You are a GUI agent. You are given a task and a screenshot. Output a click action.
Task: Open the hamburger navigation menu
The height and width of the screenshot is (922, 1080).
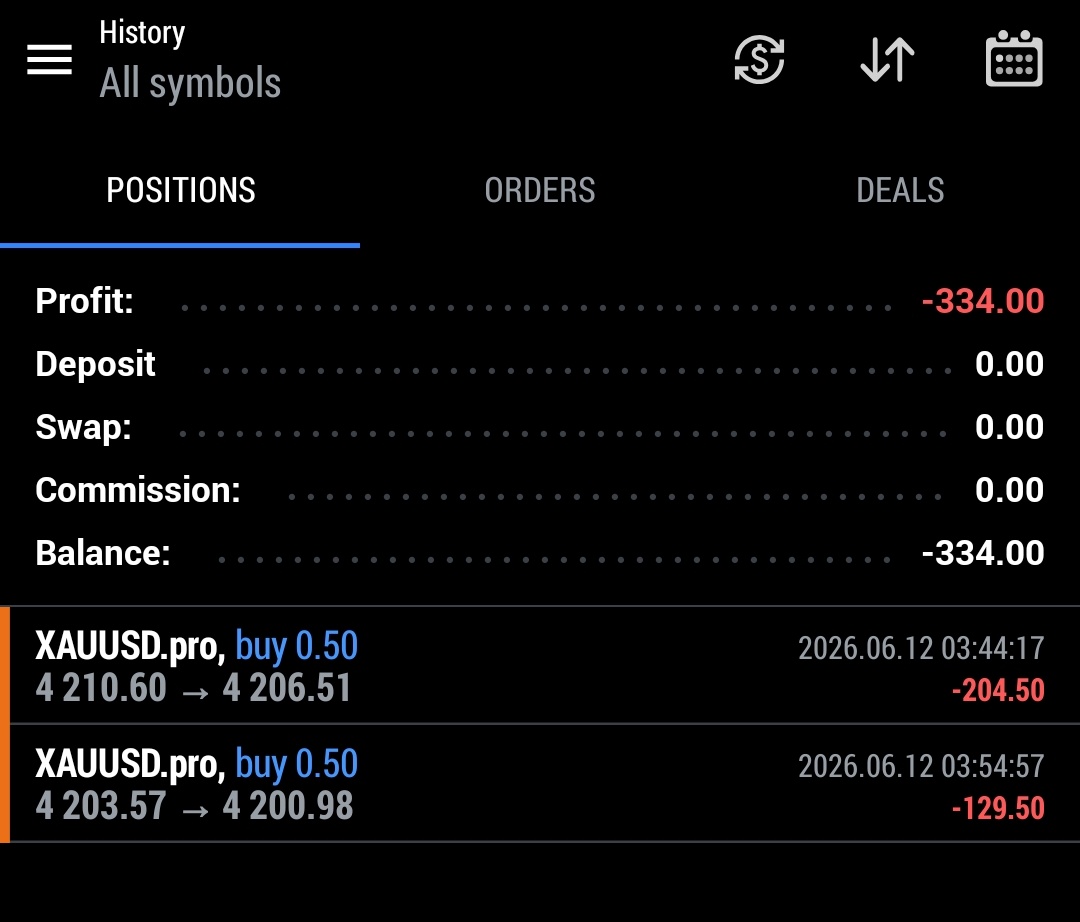pos(50,60)
